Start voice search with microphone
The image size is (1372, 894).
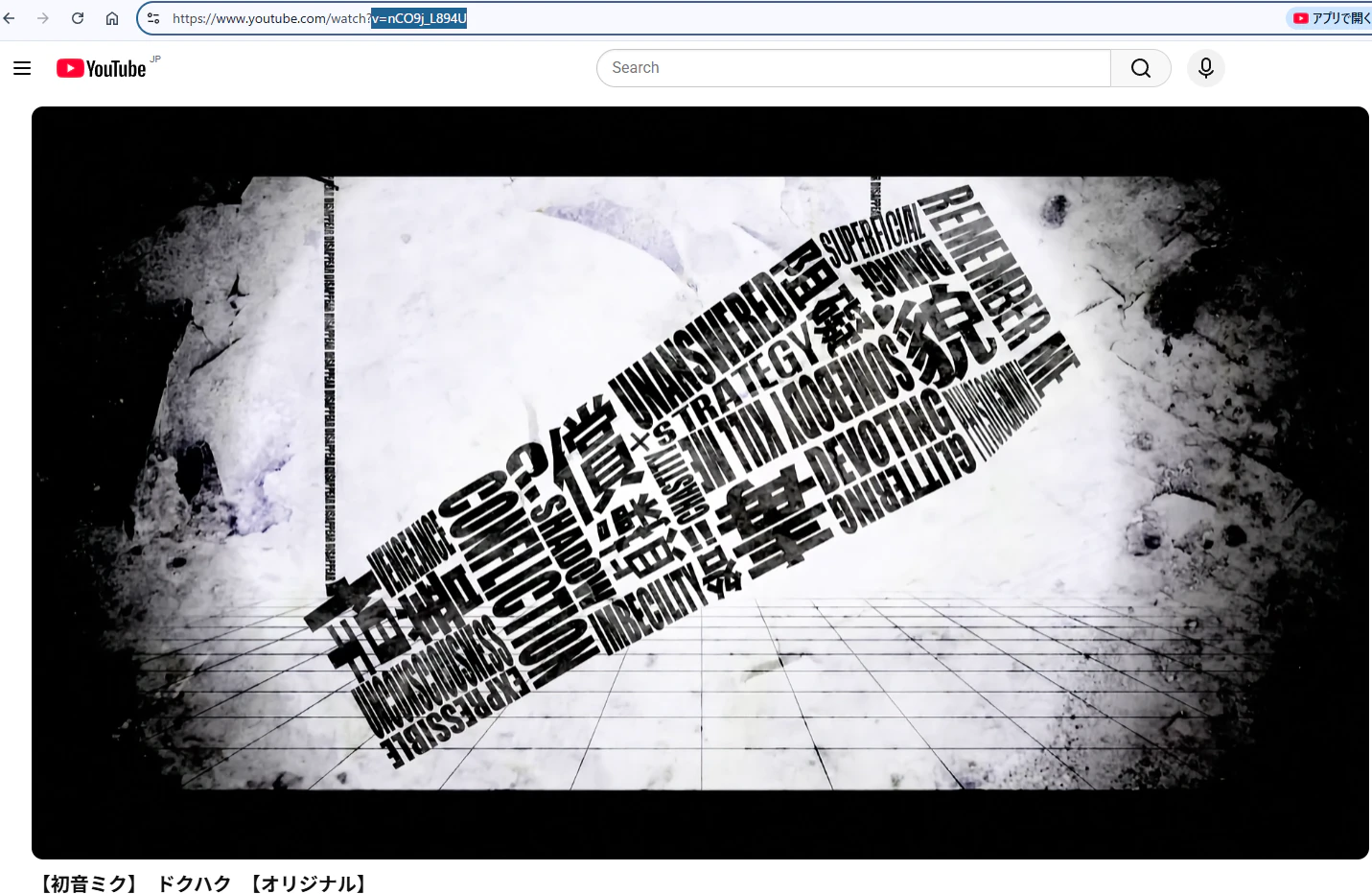(x=1206, y=68)
